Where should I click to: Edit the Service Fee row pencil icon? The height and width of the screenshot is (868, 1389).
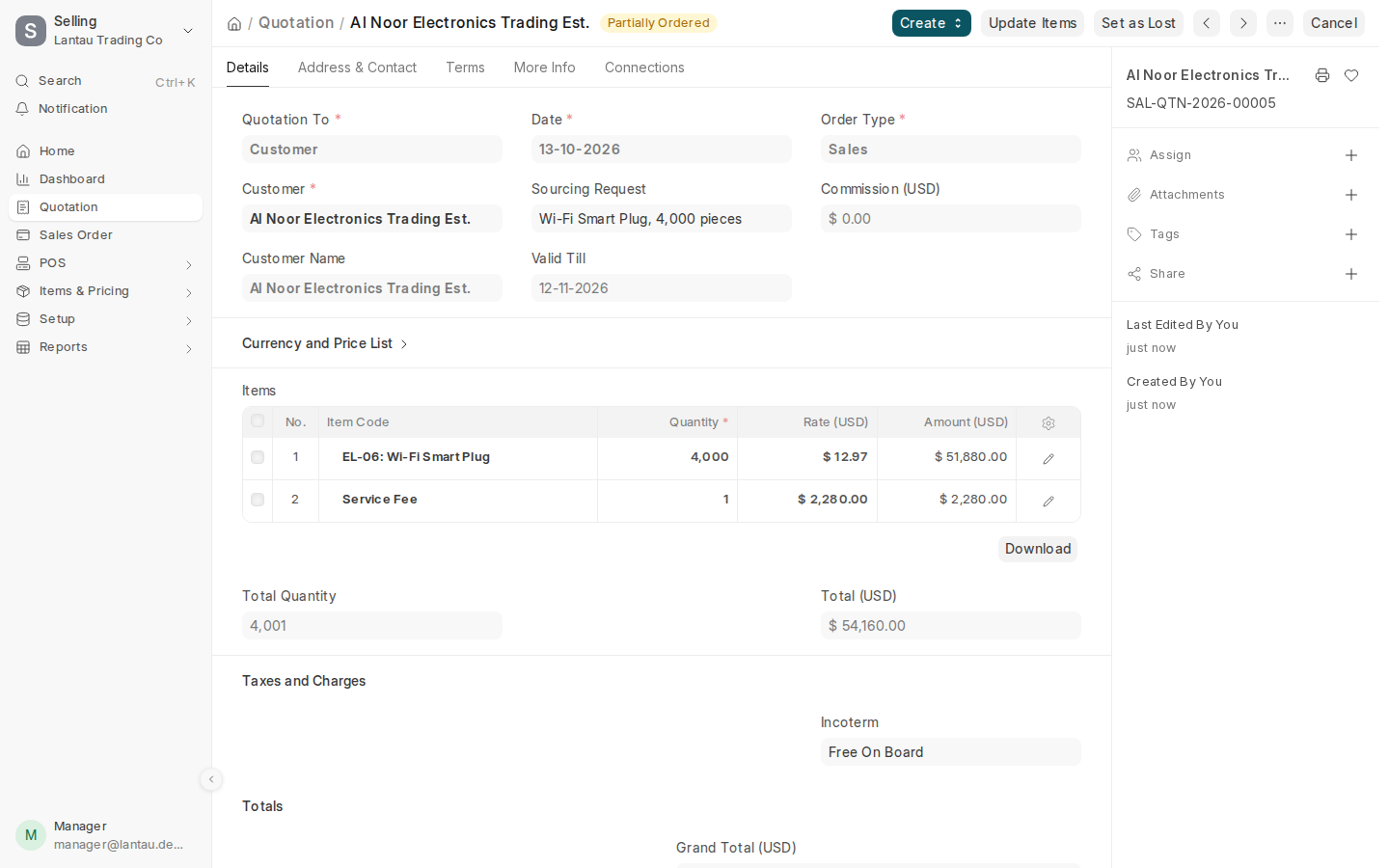(x=1049, y=502)
